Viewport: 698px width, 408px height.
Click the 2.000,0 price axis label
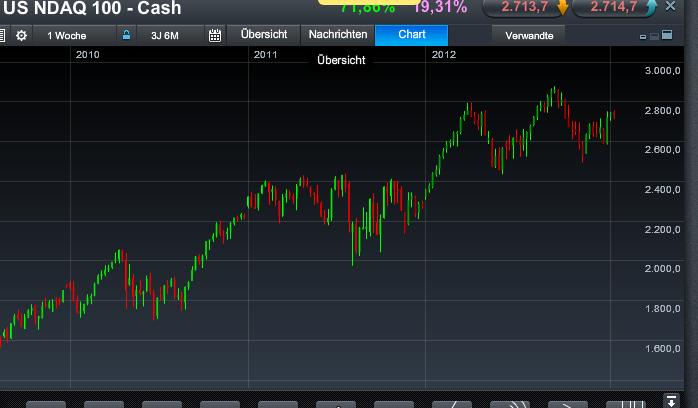[662, 269]
